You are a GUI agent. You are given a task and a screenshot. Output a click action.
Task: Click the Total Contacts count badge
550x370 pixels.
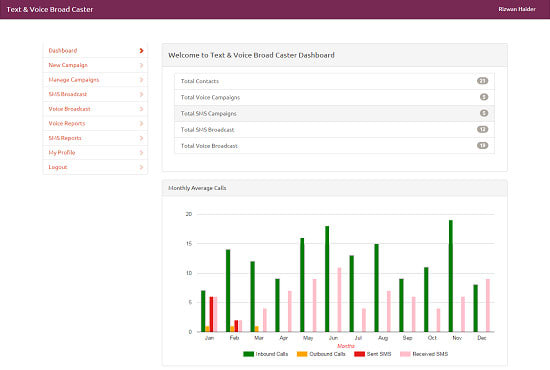[482, 81]
